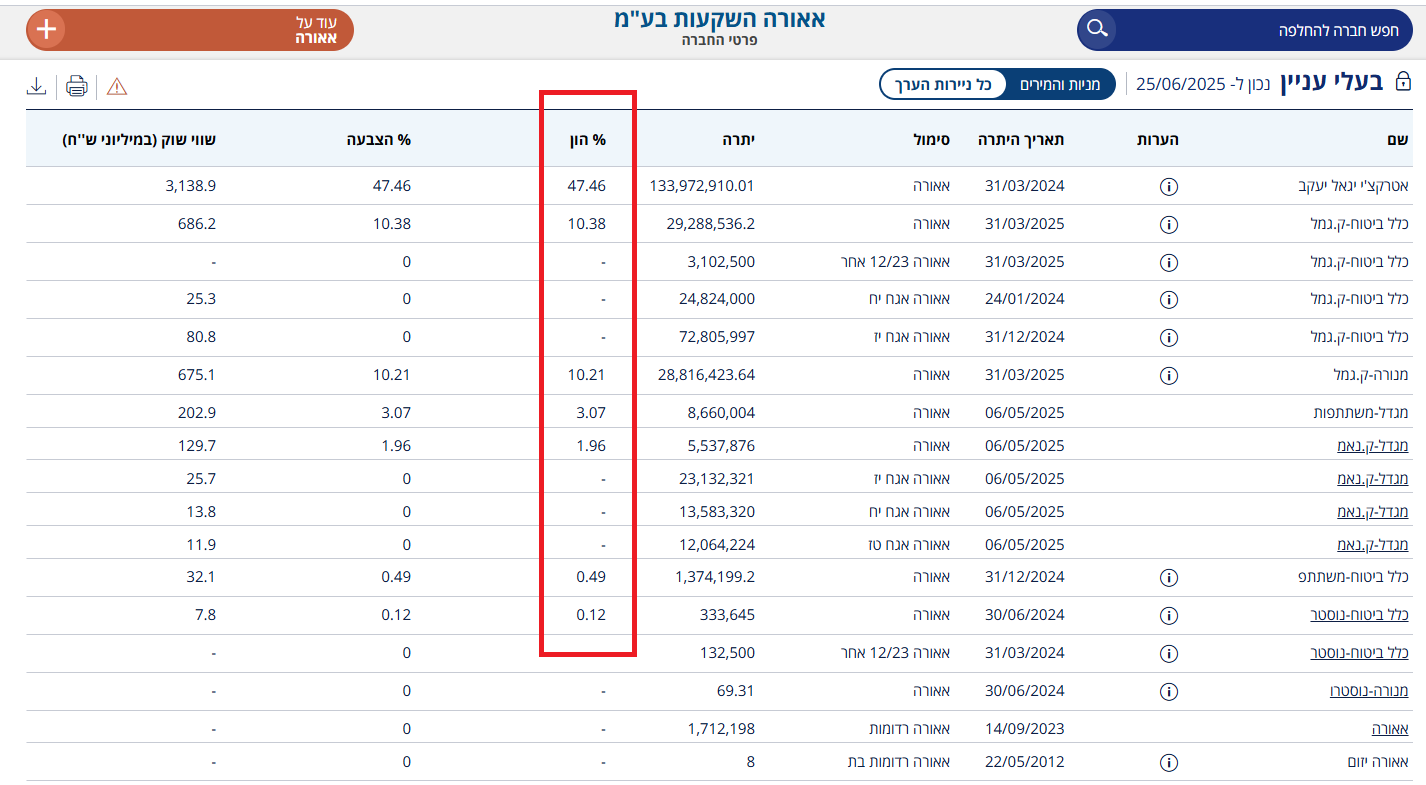This screenshot has height=785, width=1426.
Task: Print the table using the printer icon
Action: click(x=77, y=86)
